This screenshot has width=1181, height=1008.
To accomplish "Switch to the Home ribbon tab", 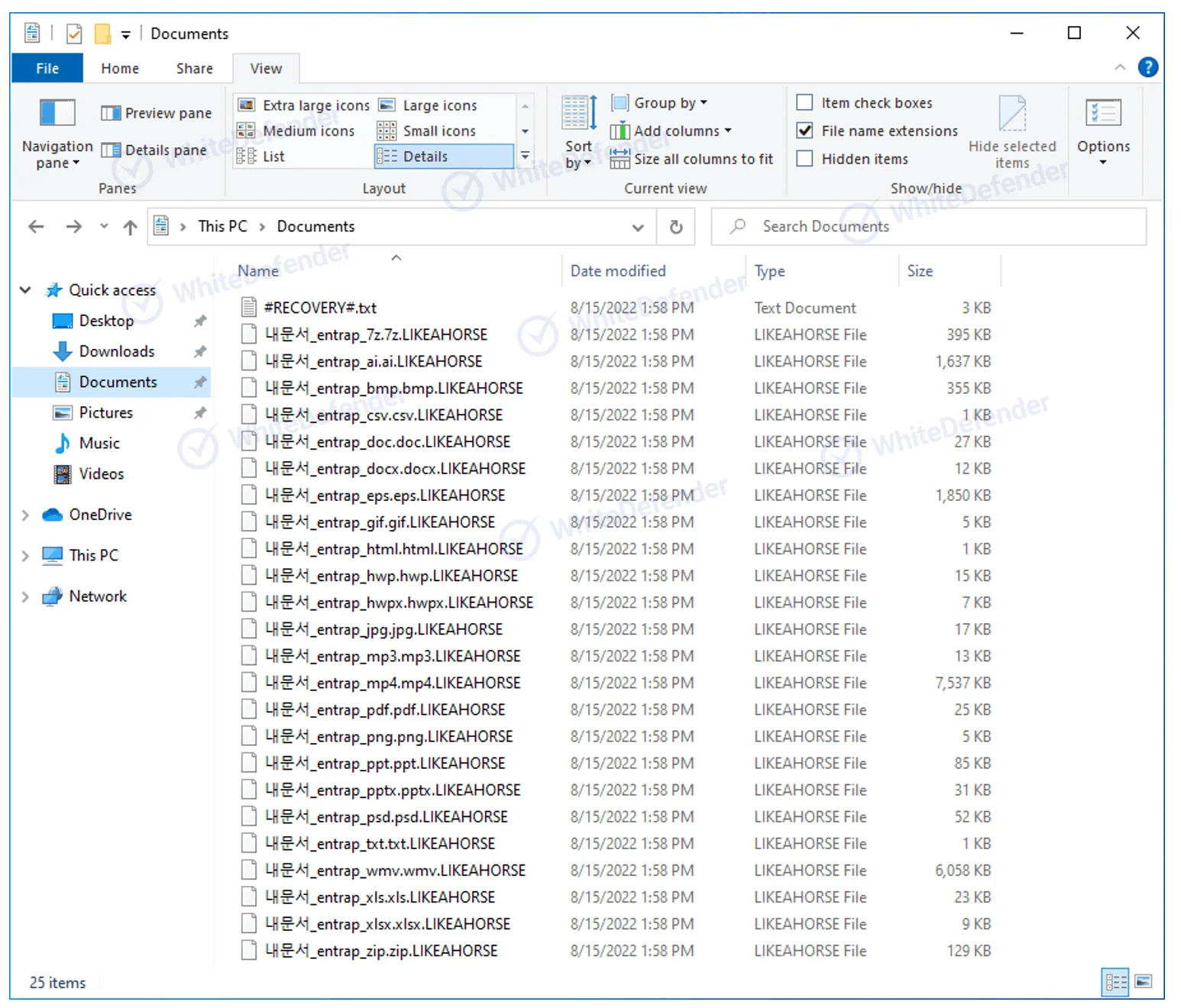I will click(120, 69).
